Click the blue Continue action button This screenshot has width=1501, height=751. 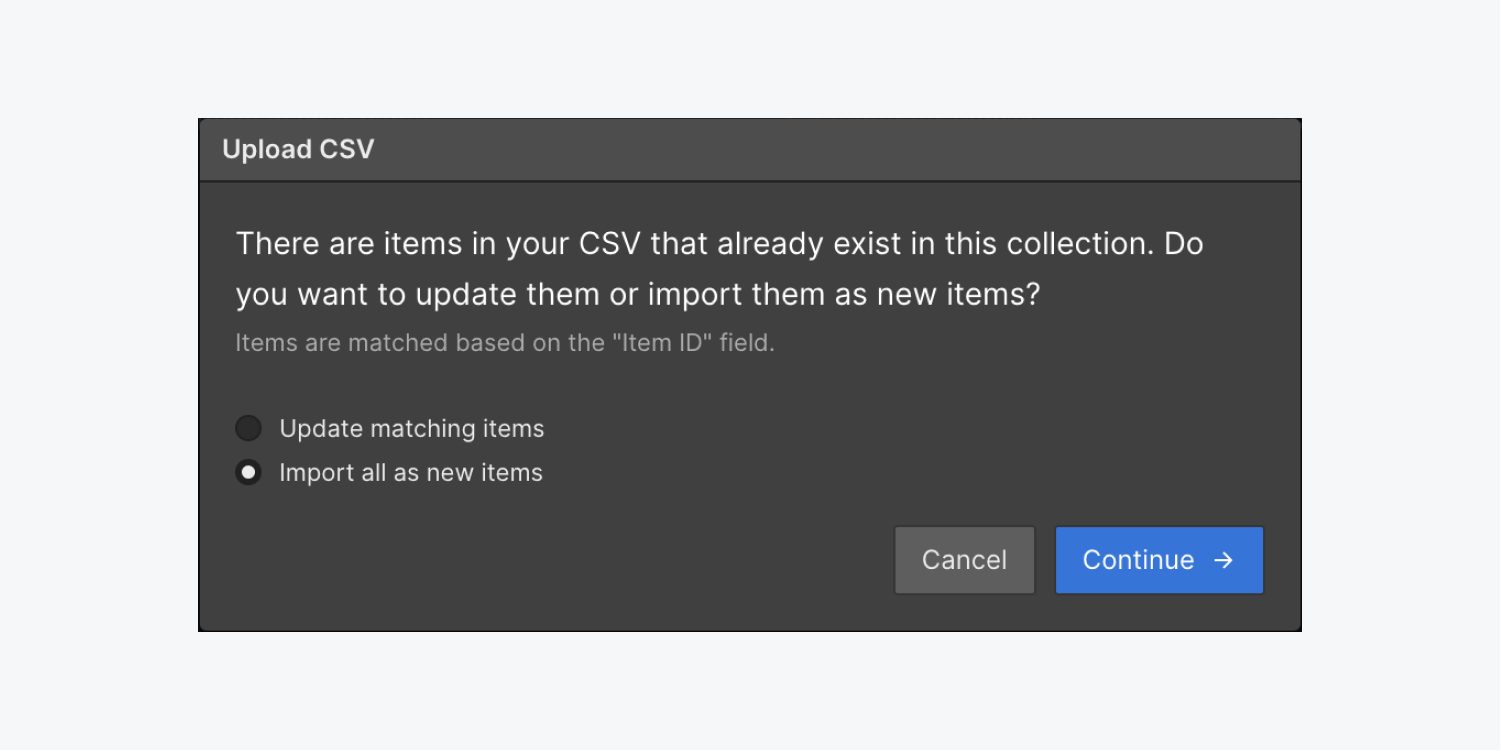coord(1158,560)
